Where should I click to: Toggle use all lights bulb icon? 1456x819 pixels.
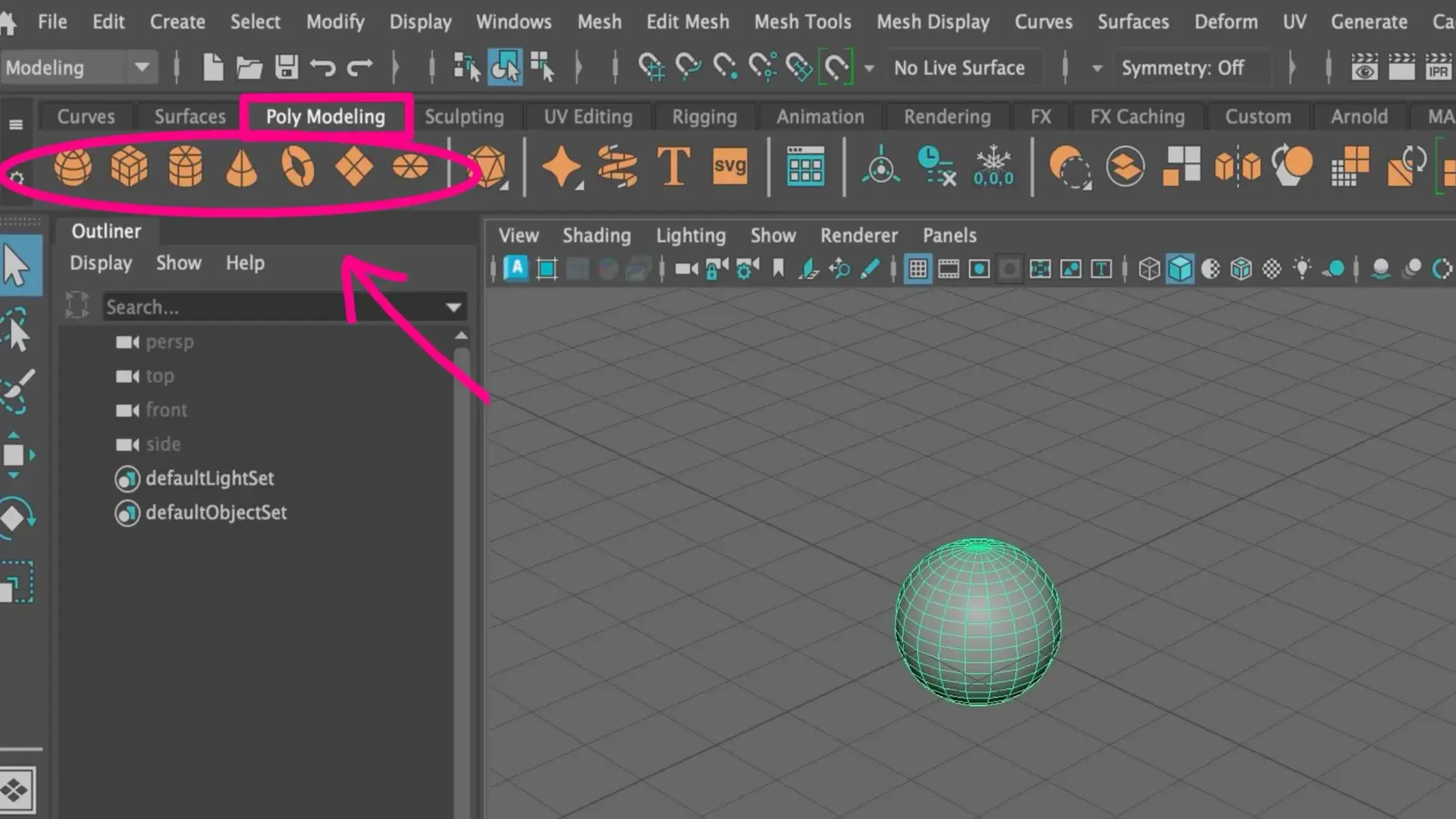1302,268
